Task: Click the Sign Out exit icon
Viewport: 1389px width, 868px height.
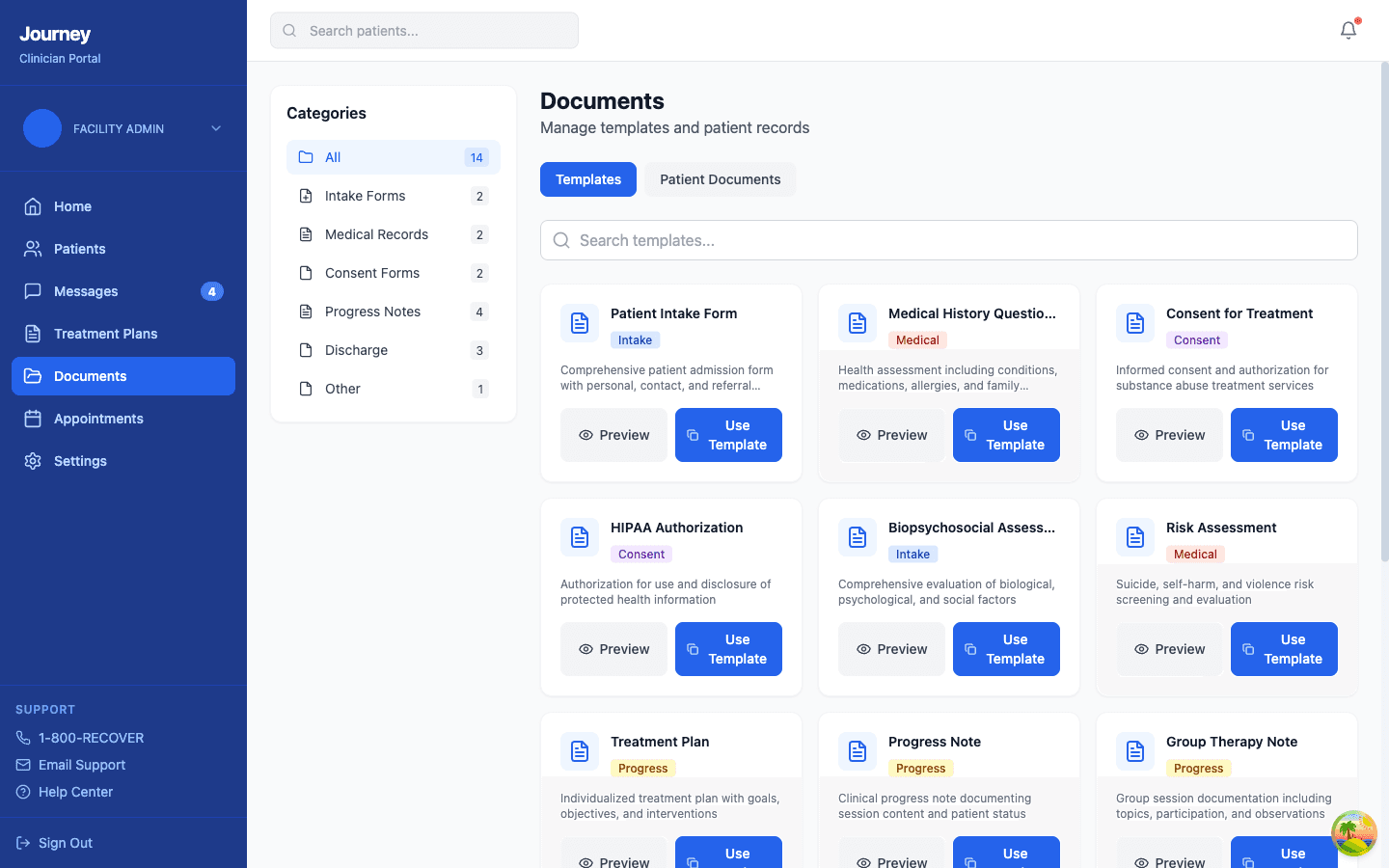Action: click(22, 843)
